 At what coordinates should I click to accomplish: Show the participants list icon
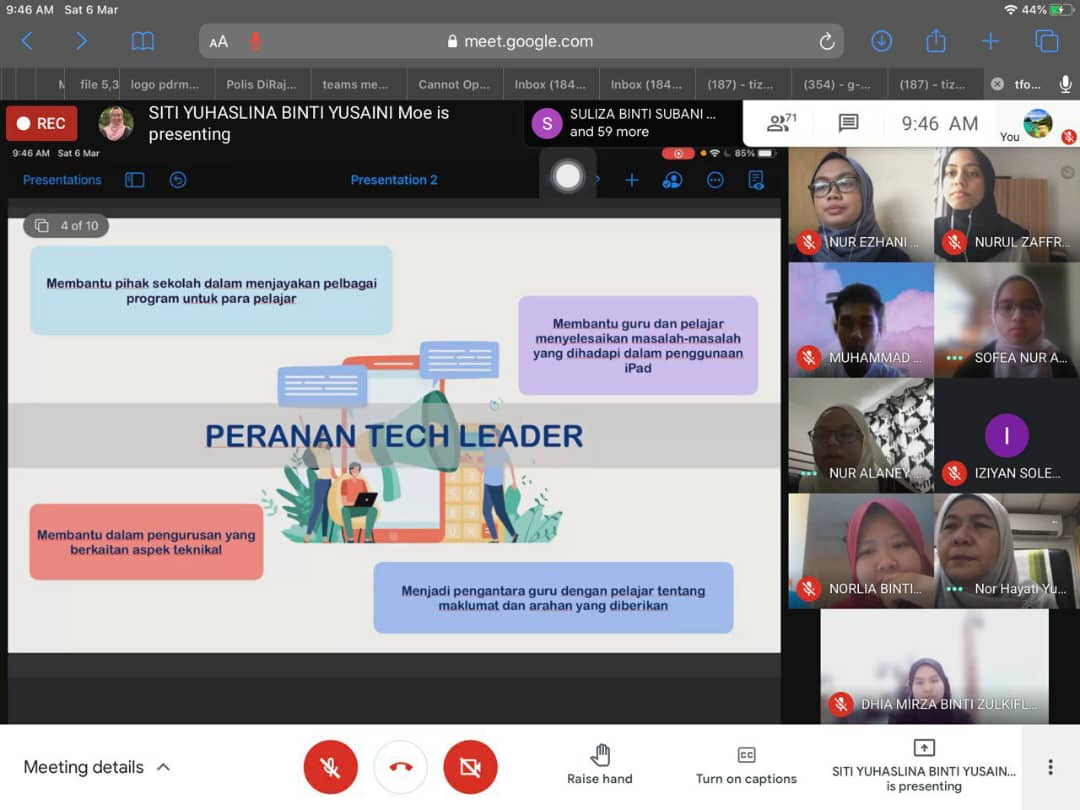pos(780,124)
